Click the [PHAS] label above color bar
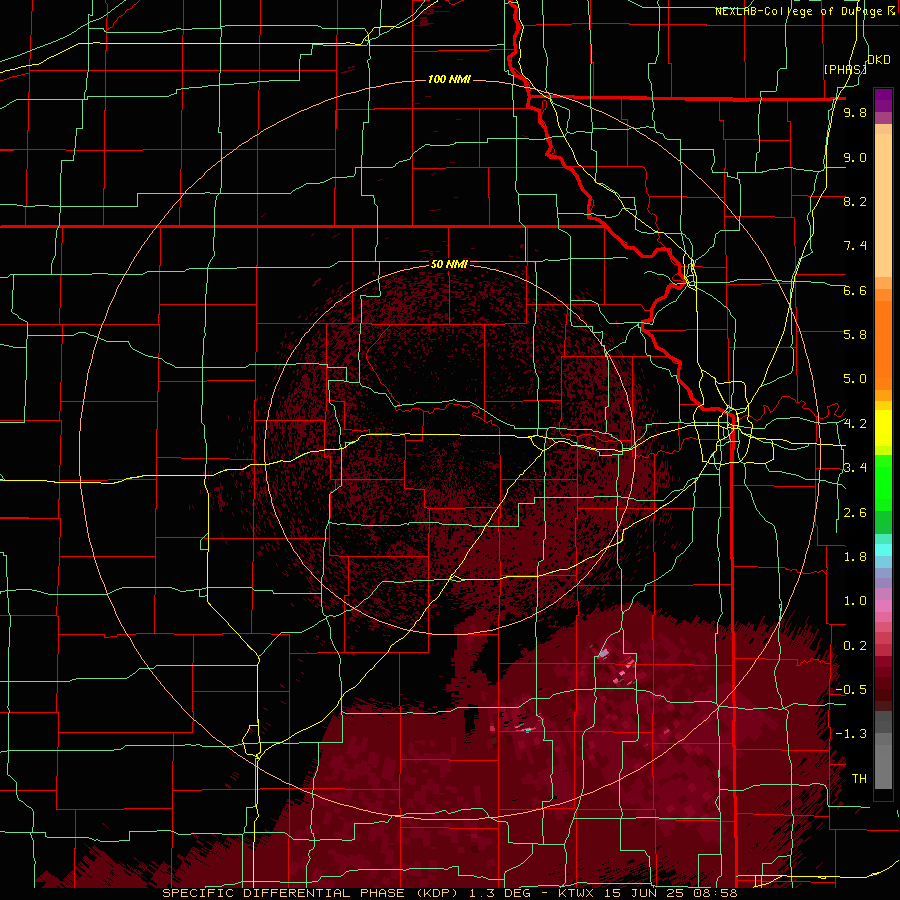Image resolution: width=900 pixels, height=900 pixels. pyautogui.click(x=845, y=69)
